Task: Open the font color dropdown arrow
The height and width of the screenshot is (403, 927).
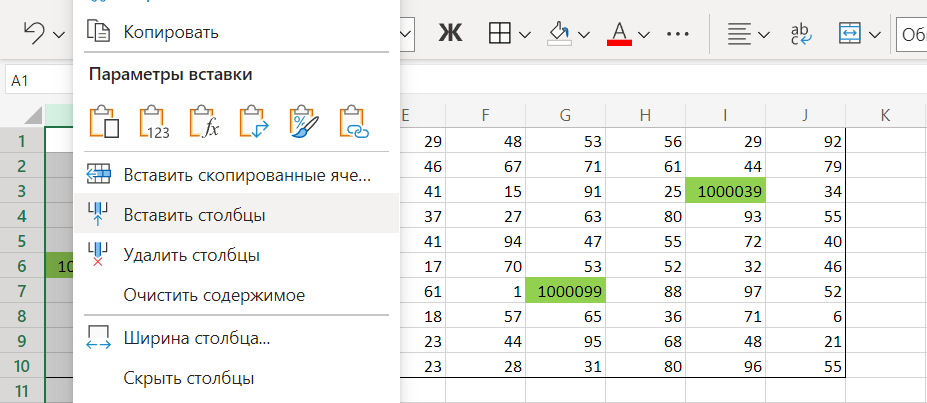Action: pyautogui.click(x=645, y=35)
